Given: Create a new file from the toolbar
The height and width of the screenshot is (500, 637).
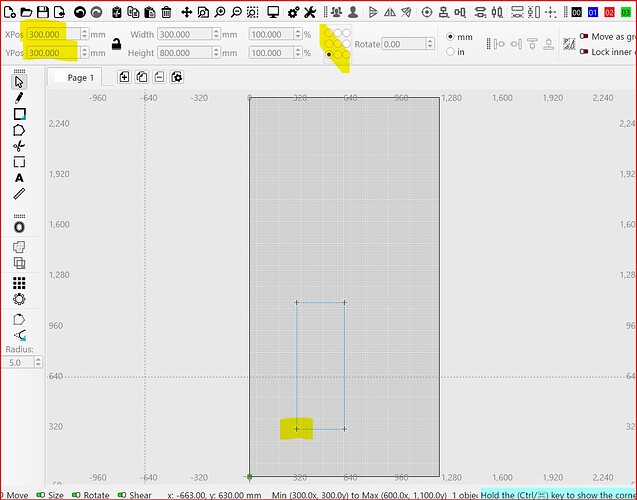Looking at the screenshot, I should click(x=9, y=12).
